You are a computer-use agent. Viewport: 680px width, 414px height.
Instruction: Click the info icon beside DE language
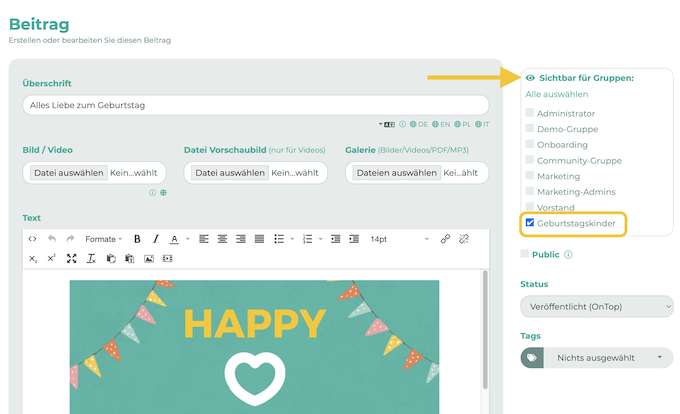click(402, 124)
